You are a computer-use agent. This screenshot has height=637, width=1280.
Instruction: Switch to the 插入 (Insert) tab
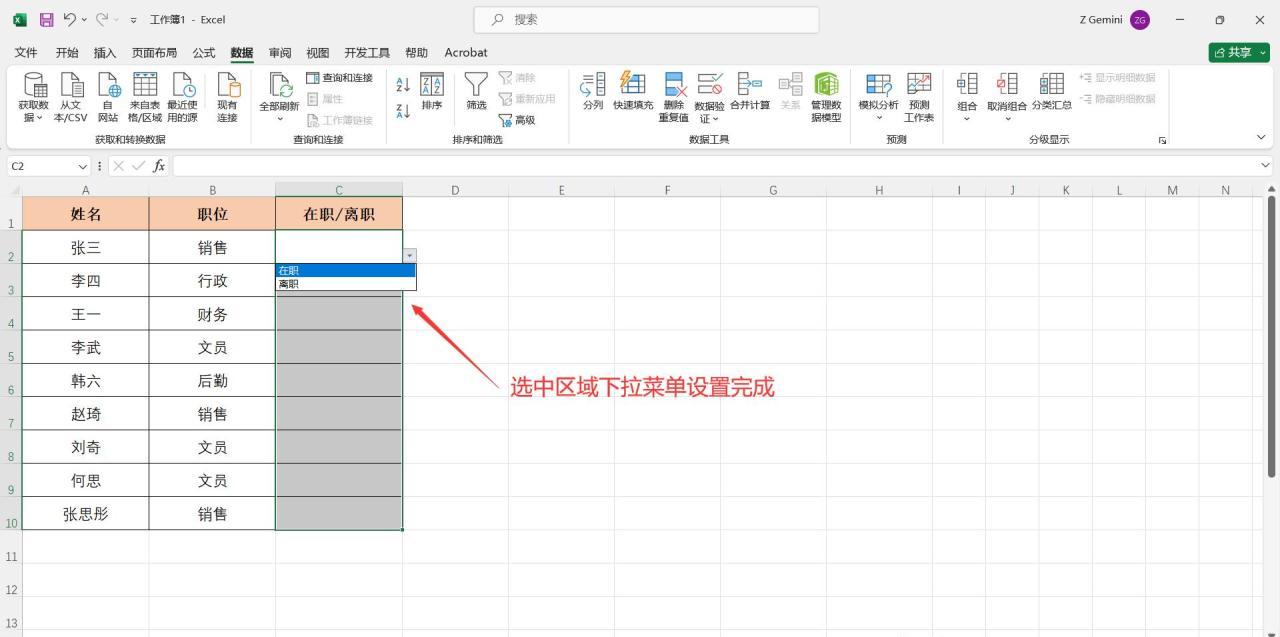pos(105,53)
